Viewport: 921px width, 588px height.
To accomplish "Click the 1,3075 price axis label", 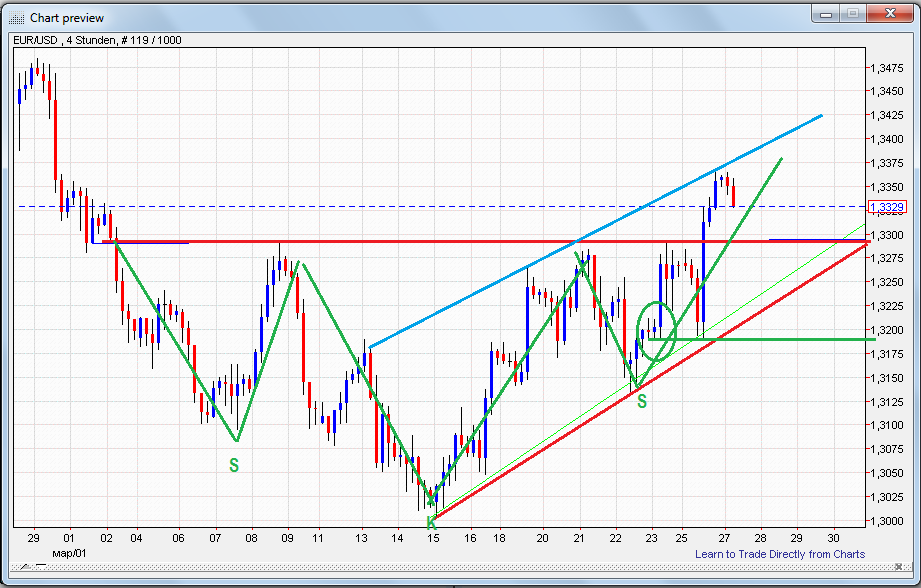I will 887,449.
